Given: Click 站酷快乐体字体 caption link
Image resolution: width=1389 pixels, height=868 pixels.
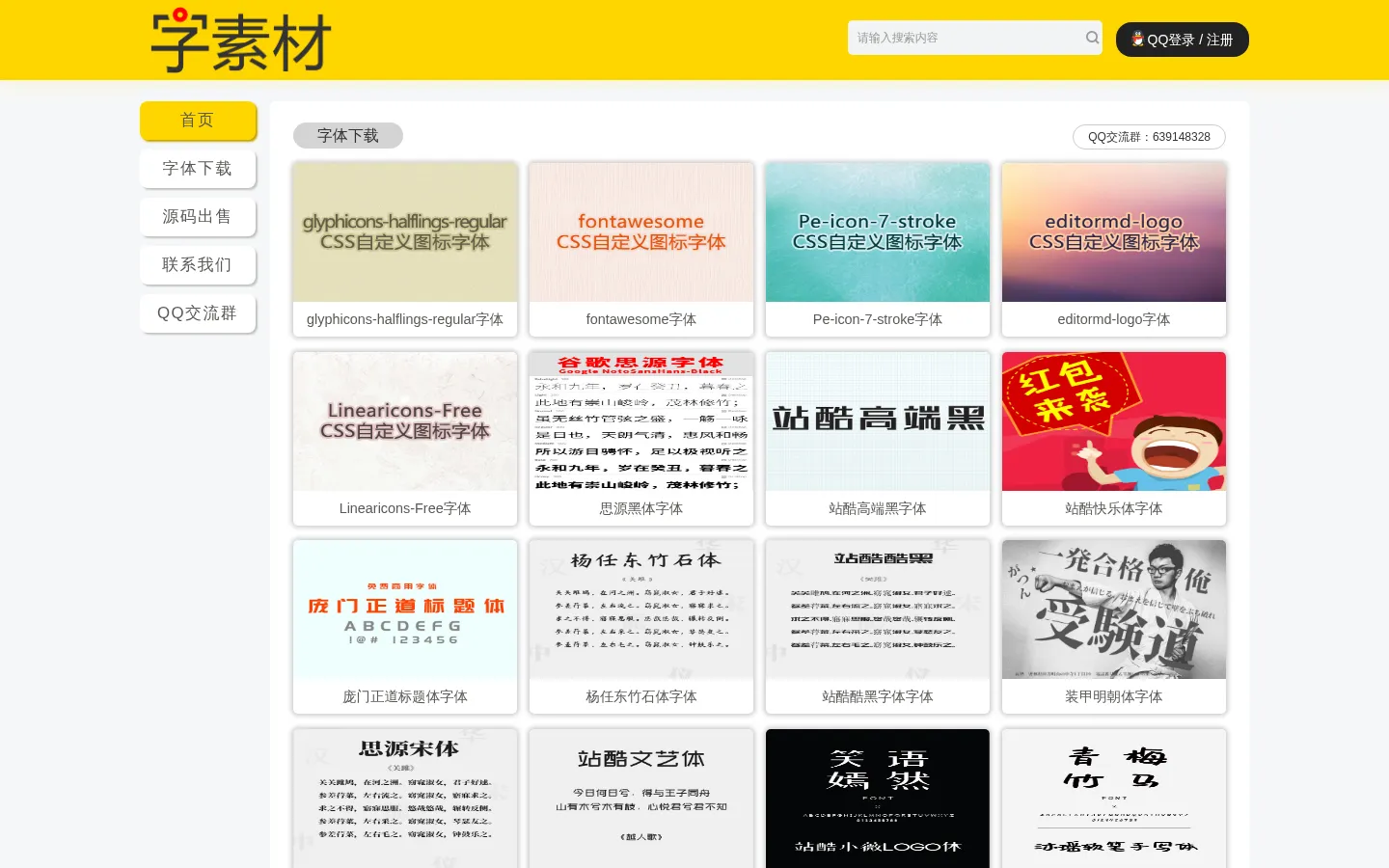Looking at the screenshot, I should coord(1114,508).
